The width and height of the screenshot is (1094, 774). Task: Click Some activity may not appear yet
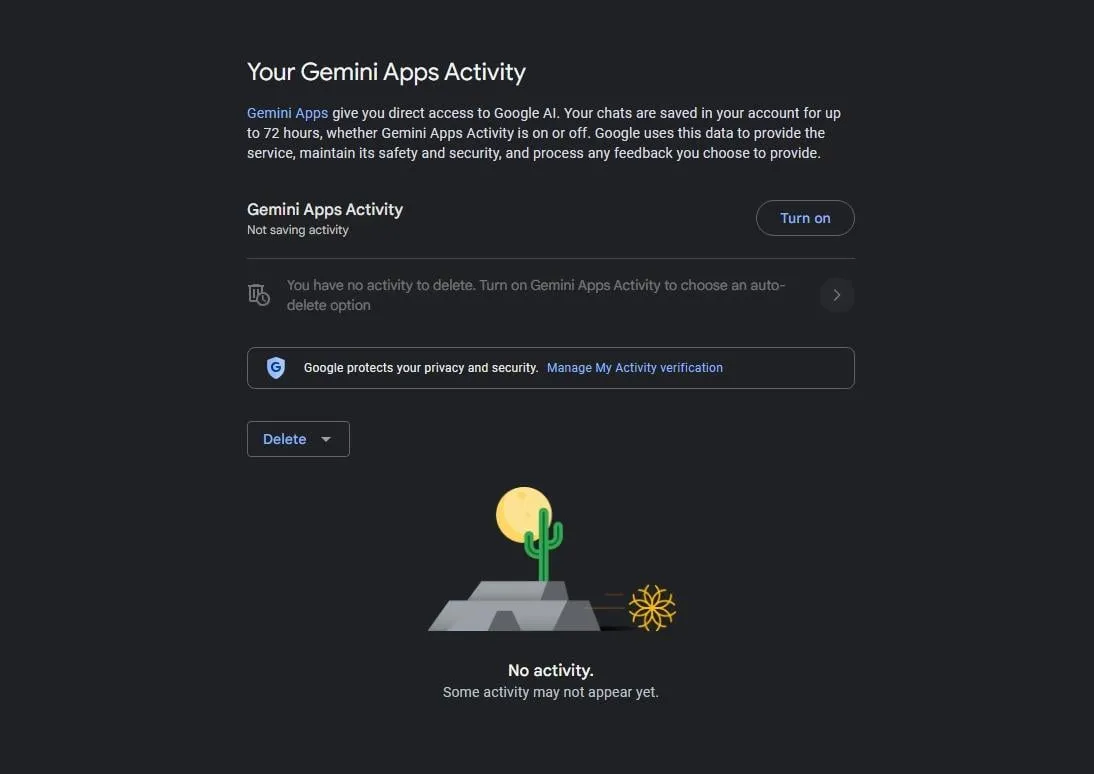click(550, 692)
